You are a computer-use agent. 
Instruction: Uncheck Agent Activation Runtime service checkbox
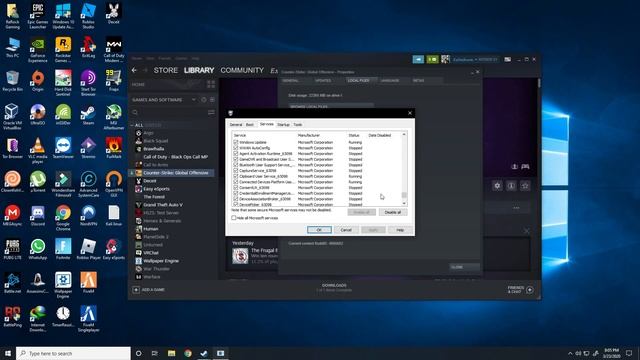(236, 153)
